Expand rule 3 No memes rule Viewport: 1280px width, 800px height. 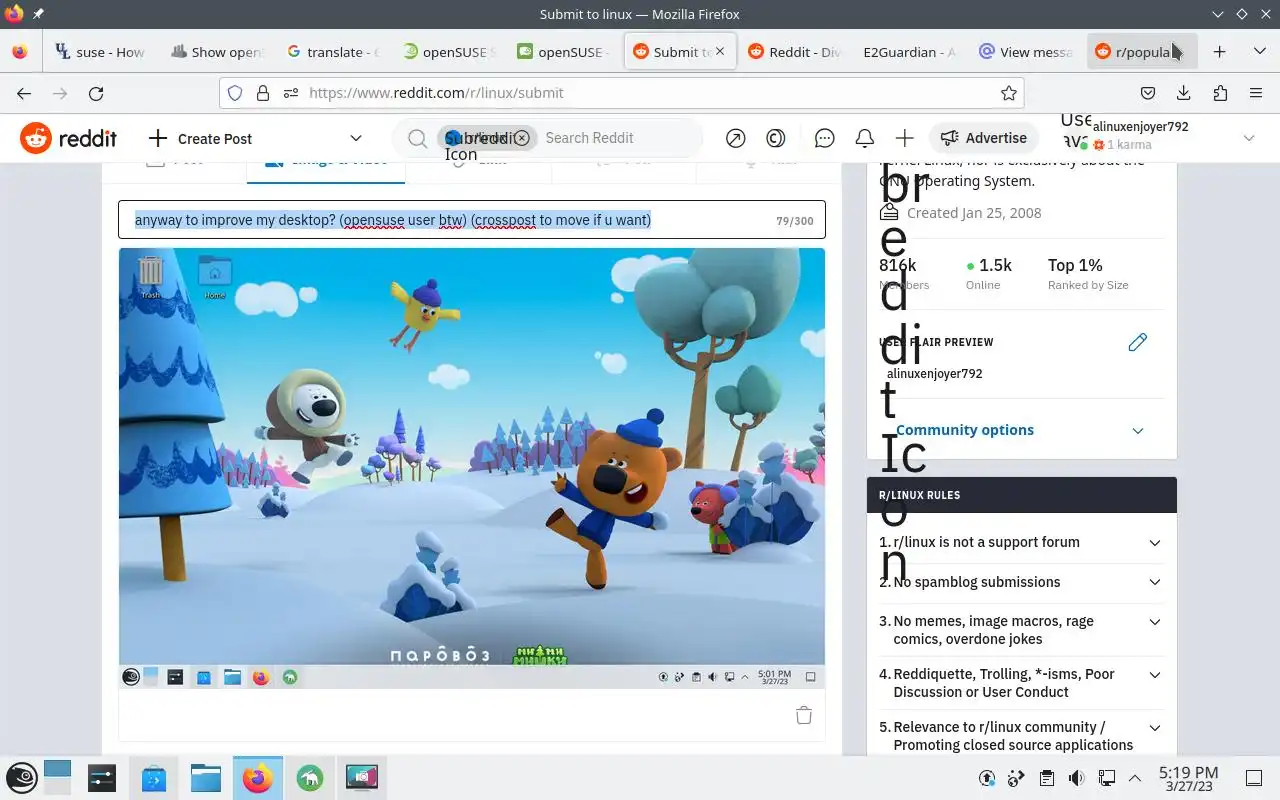coord(1020,630)
